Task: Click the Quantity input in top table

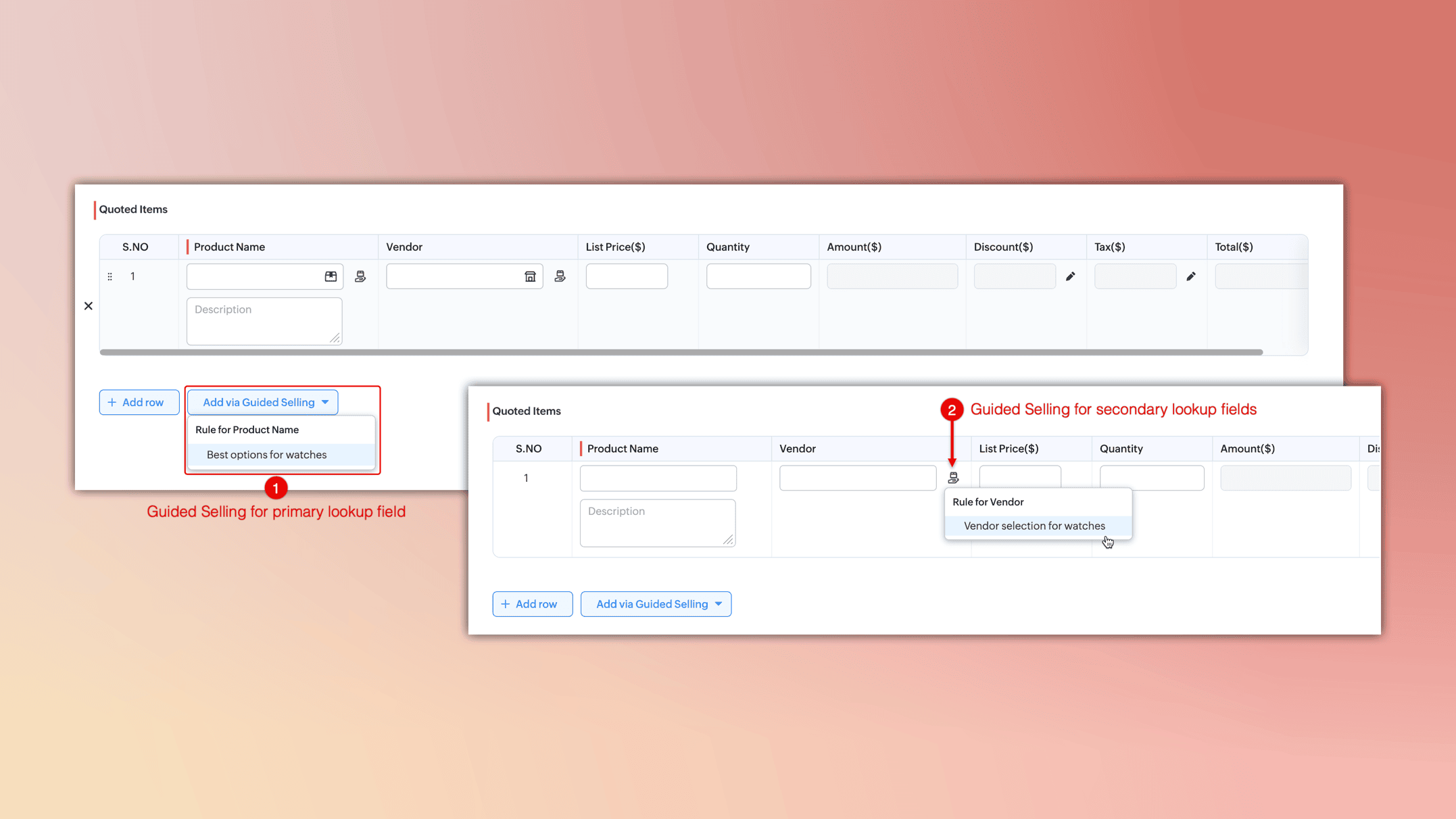Action: tap(758, 276)
